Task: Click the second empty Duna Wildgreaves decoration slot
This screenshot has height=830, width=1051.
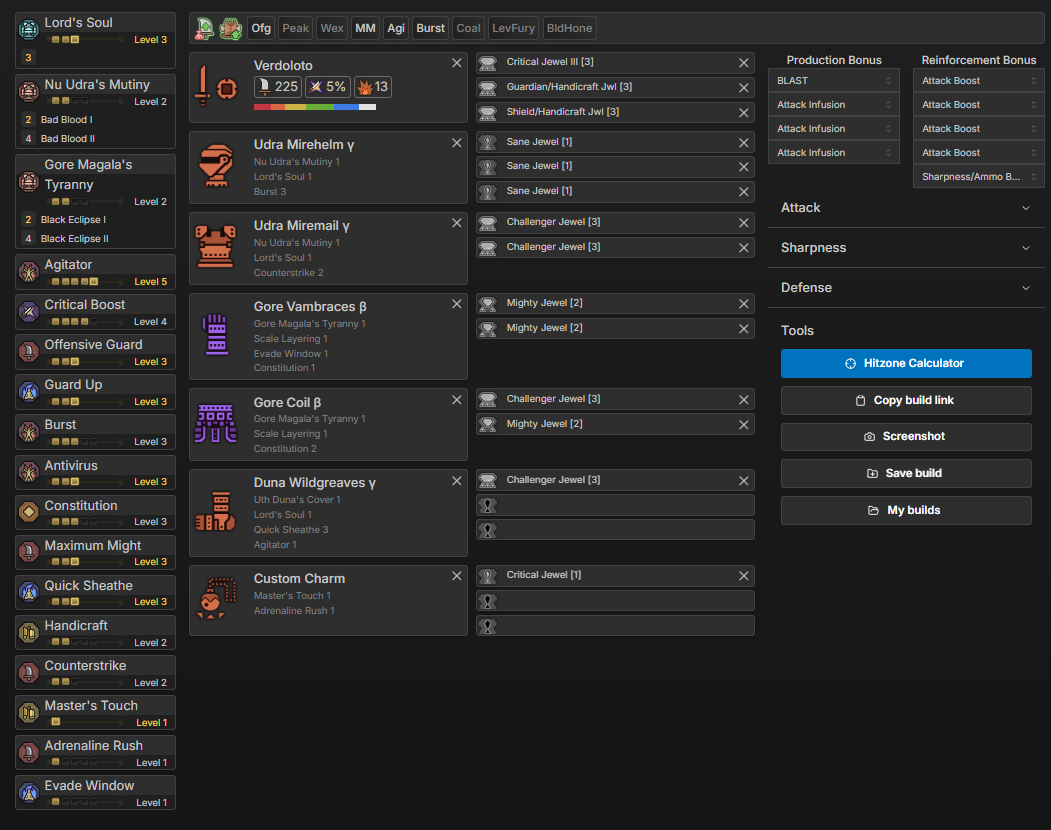Action: coord(615,530)
